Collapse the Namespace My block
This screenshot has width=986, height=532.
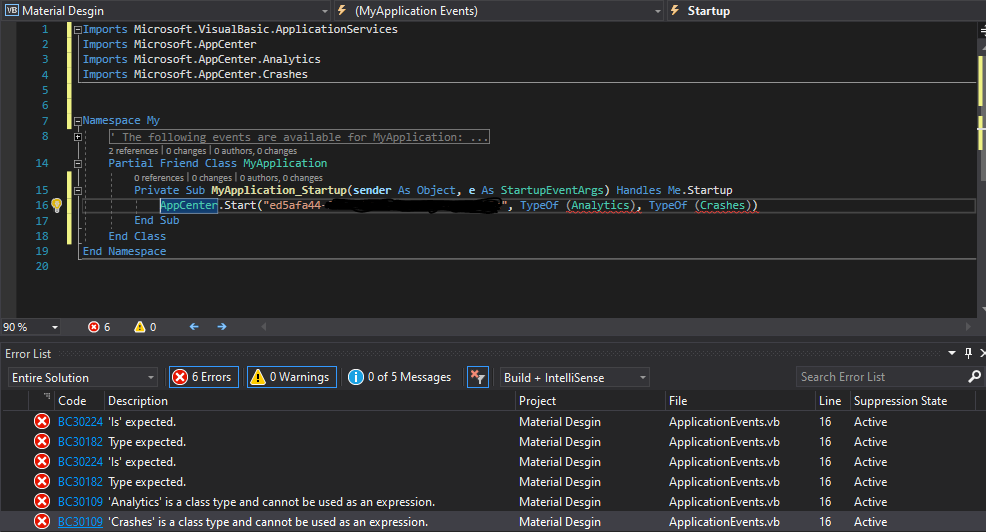coord(77,121)
